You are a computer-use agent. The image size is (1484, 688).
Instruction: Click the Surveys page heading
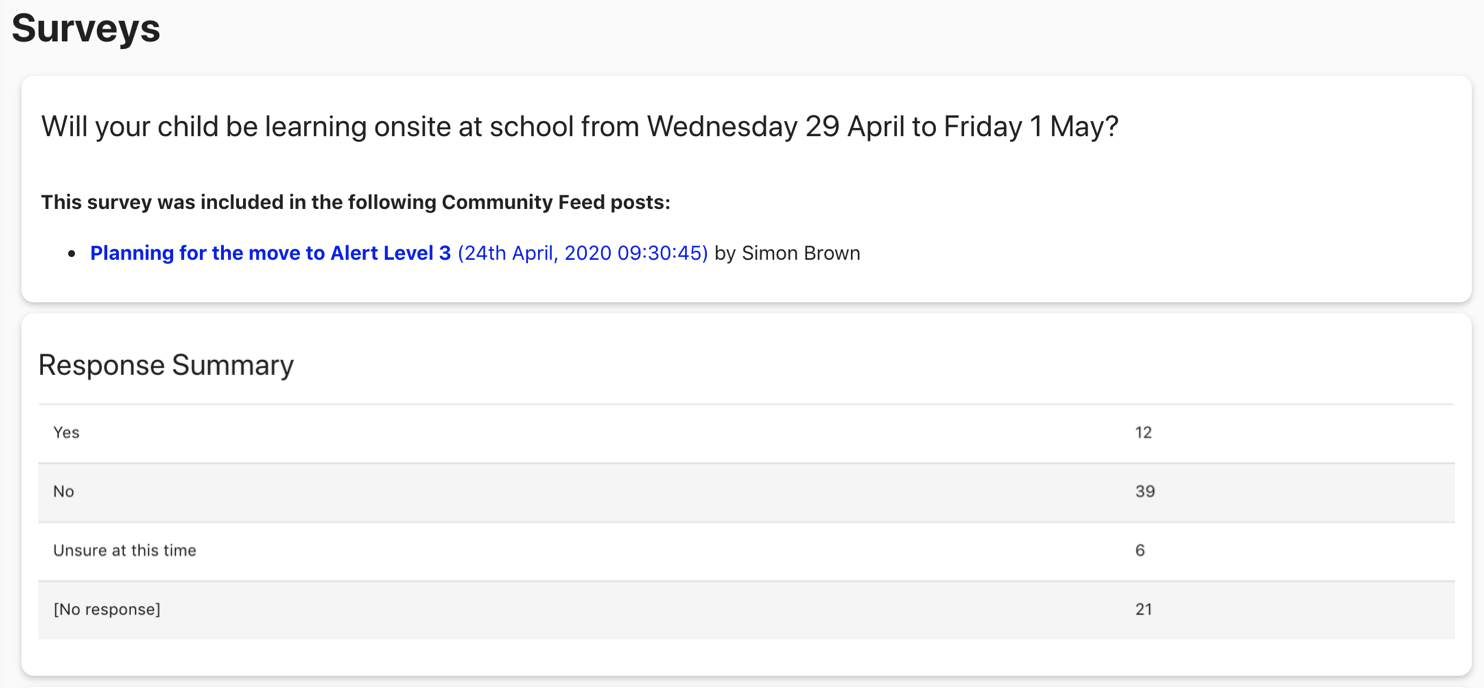[86, 28]
